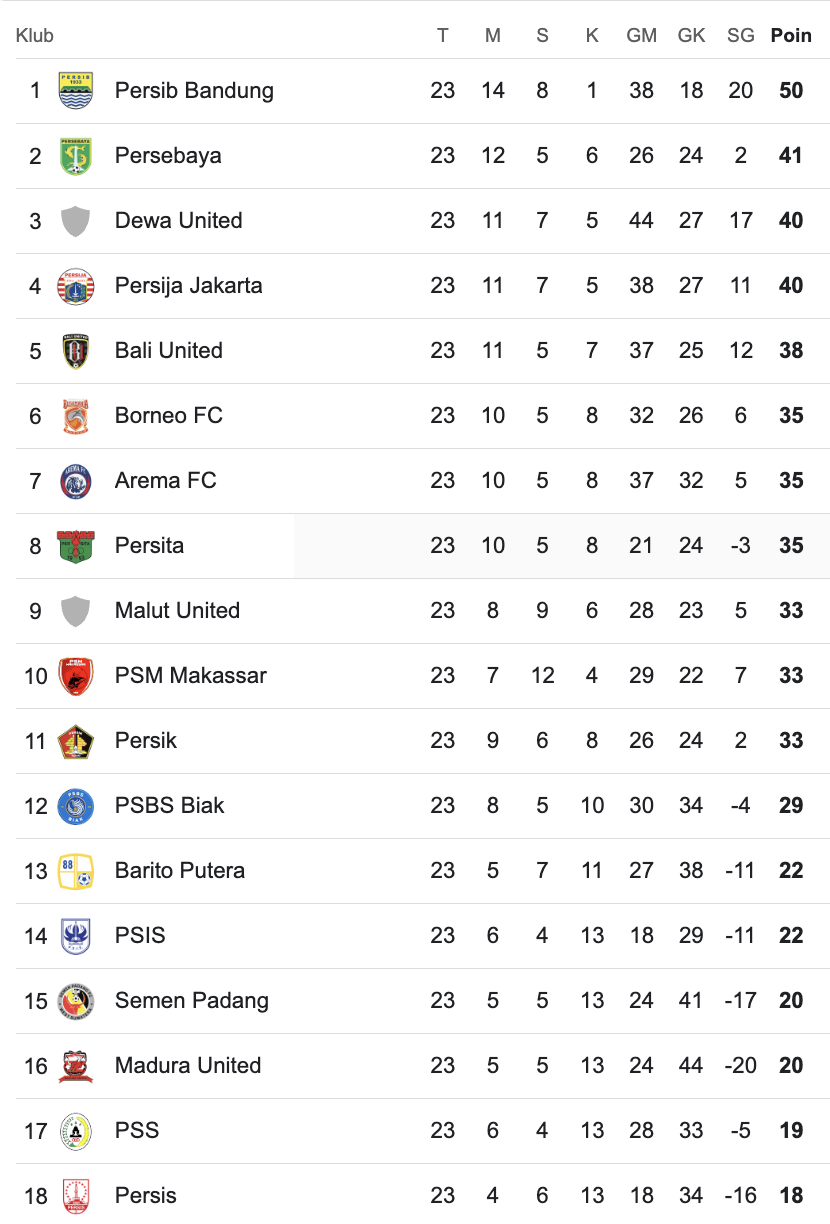This screenshot has height=1224, width=830.
Task: Click the Poin column header
Action: pyautogui.click(x=790, y=36)
